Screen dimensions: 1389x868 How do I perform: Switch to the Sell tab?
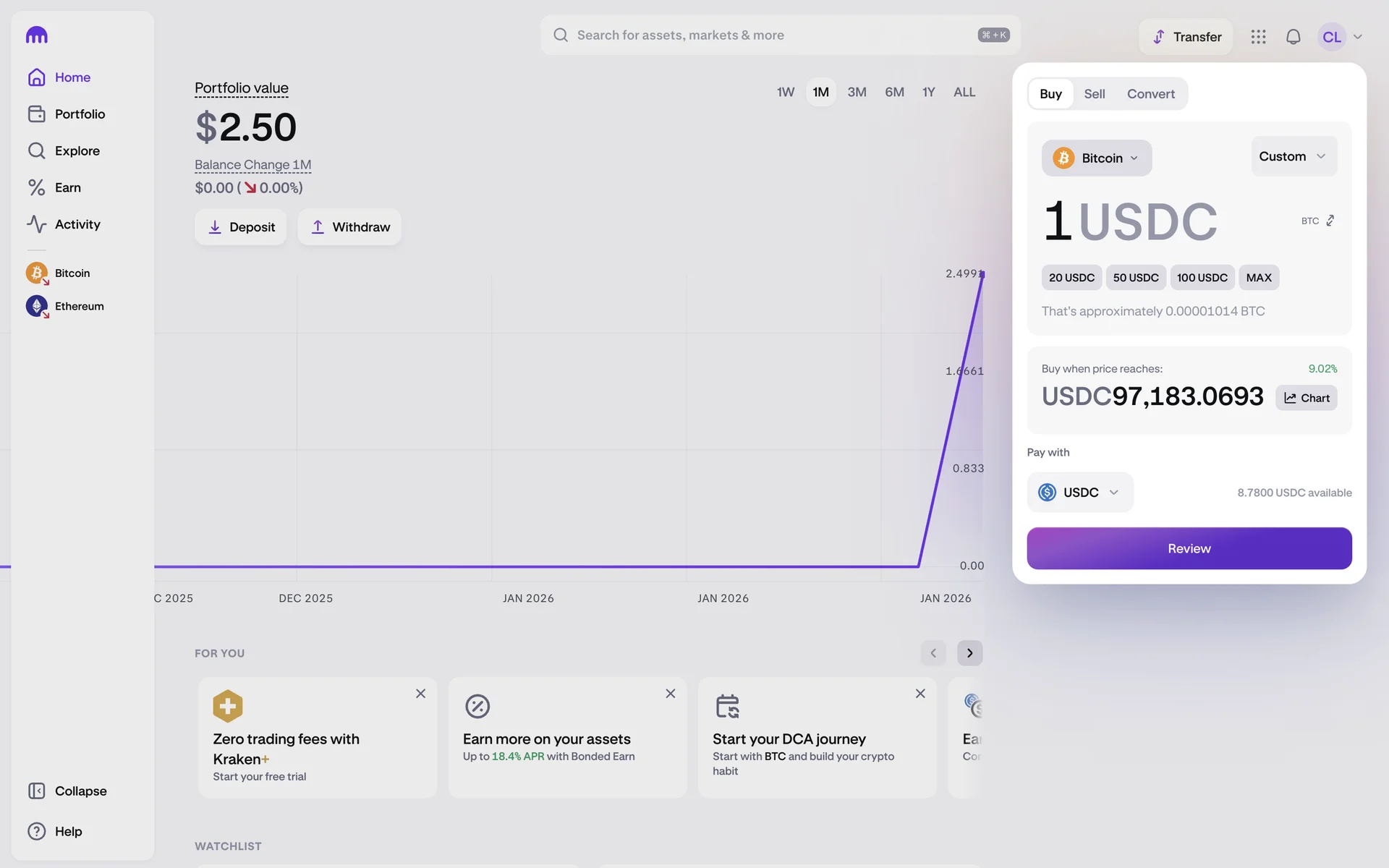(x=1094, y=94)
